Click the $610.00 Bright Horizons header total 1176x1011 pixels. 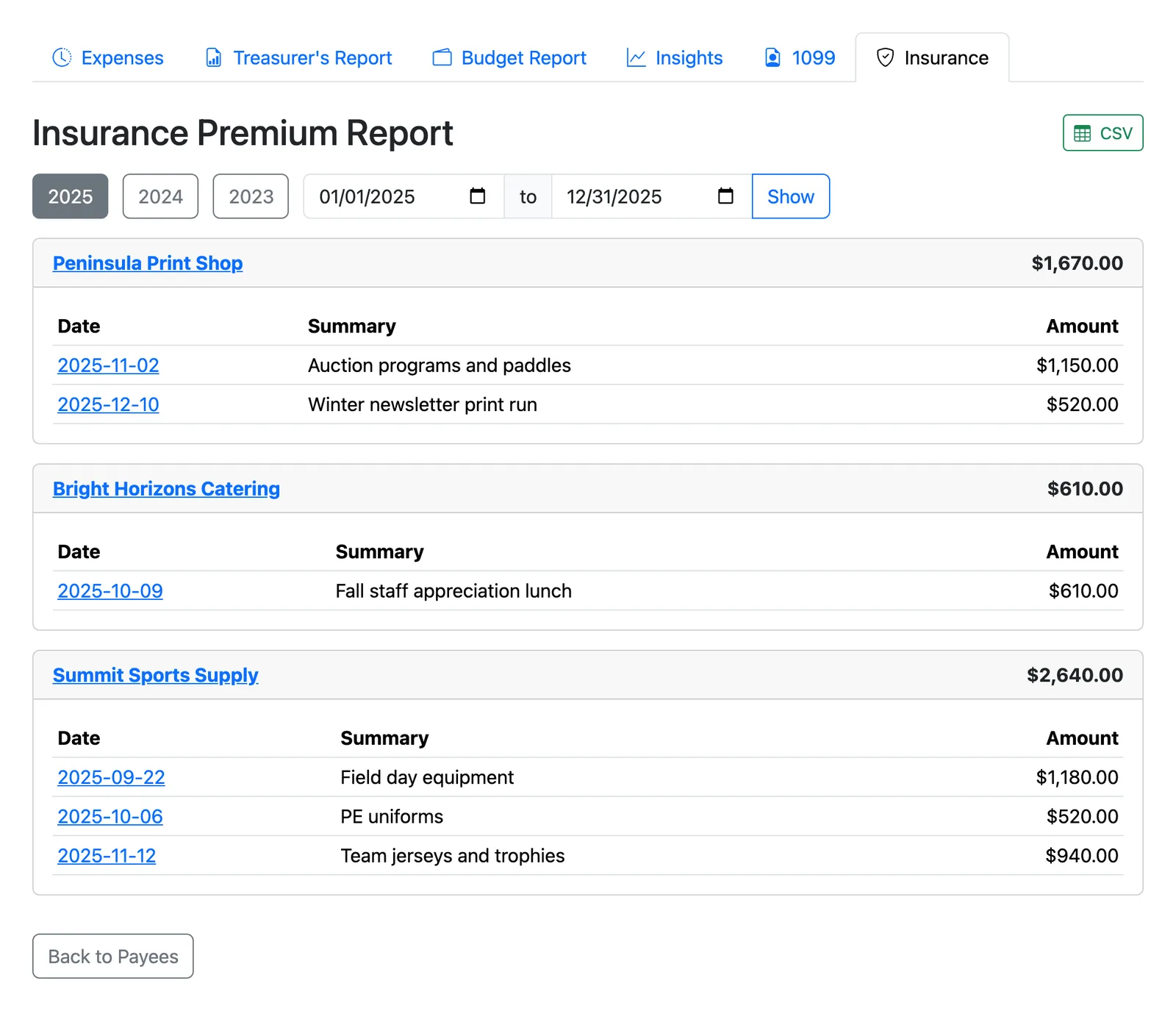pos(1085,489)
